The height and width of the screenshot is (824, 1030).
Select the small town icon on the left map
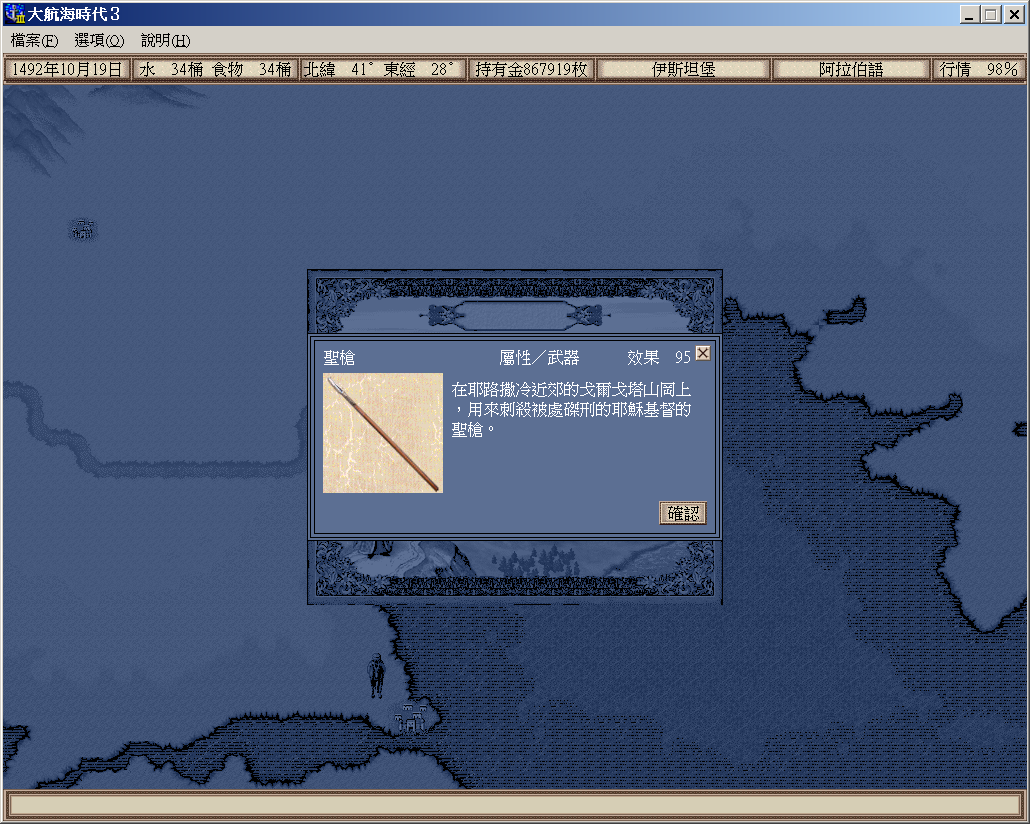point(83,230)
